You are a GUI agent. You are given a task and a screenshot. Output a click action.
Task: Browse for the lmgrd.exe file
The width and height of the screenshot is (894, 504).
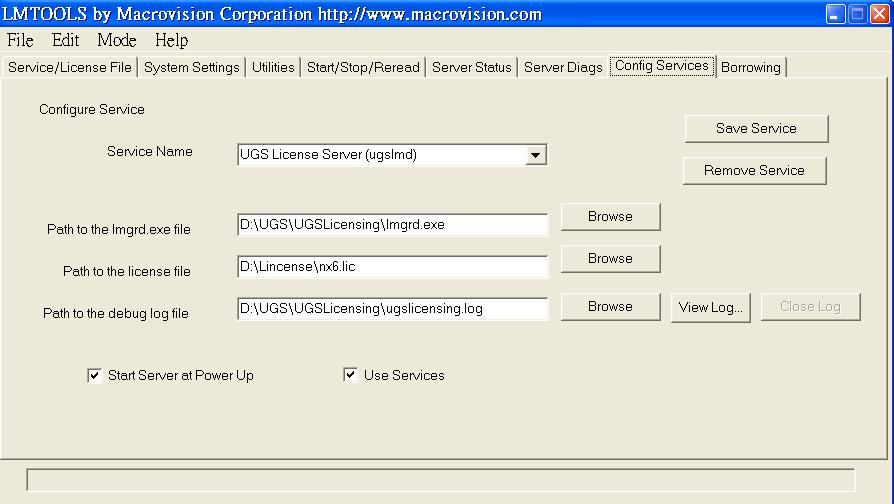[x=611, y=217]
